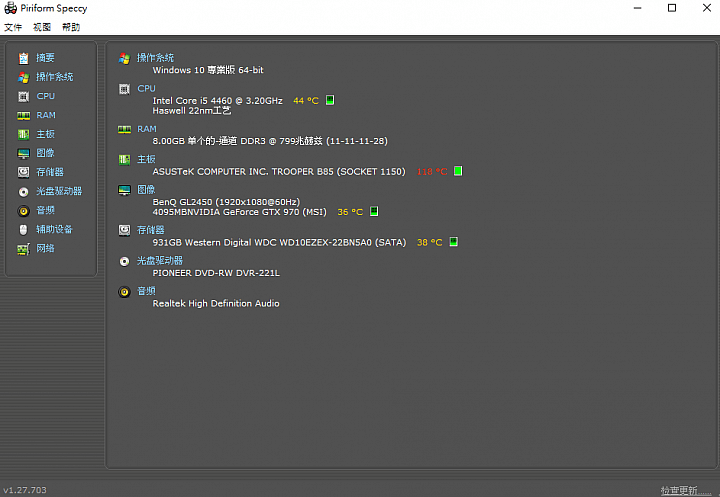Open the CPU heading link in summary

[x=146, y=89]
